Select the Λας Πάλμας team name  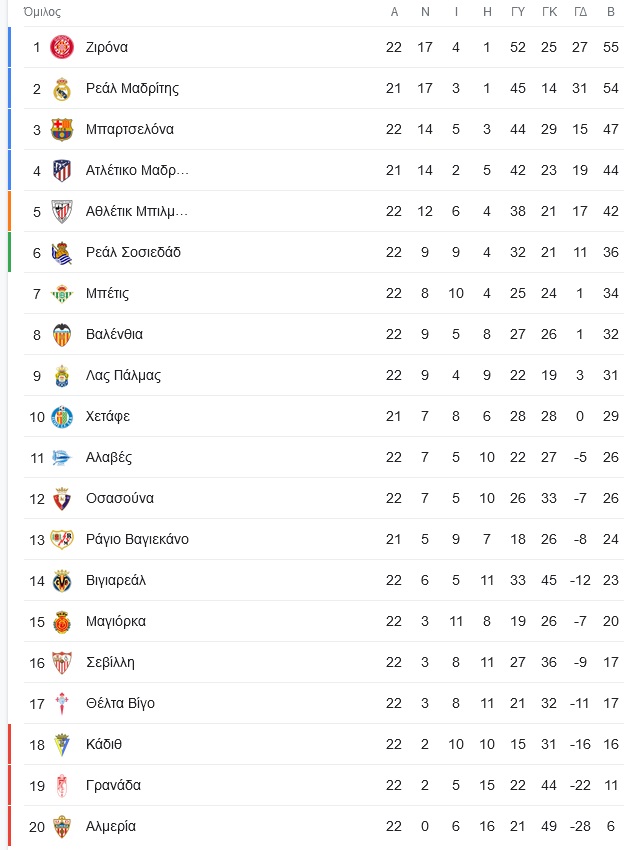[x=123, y=375]
